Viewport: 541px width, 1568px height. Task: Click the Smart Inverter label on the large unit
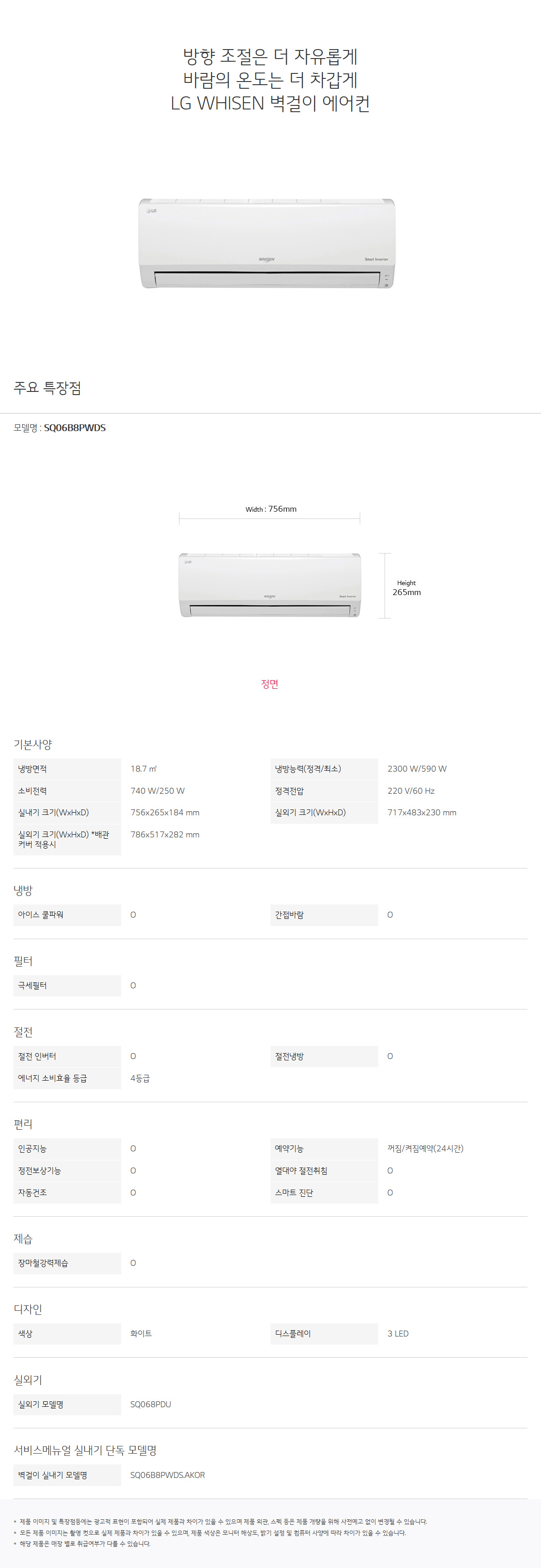click(376, 259)
